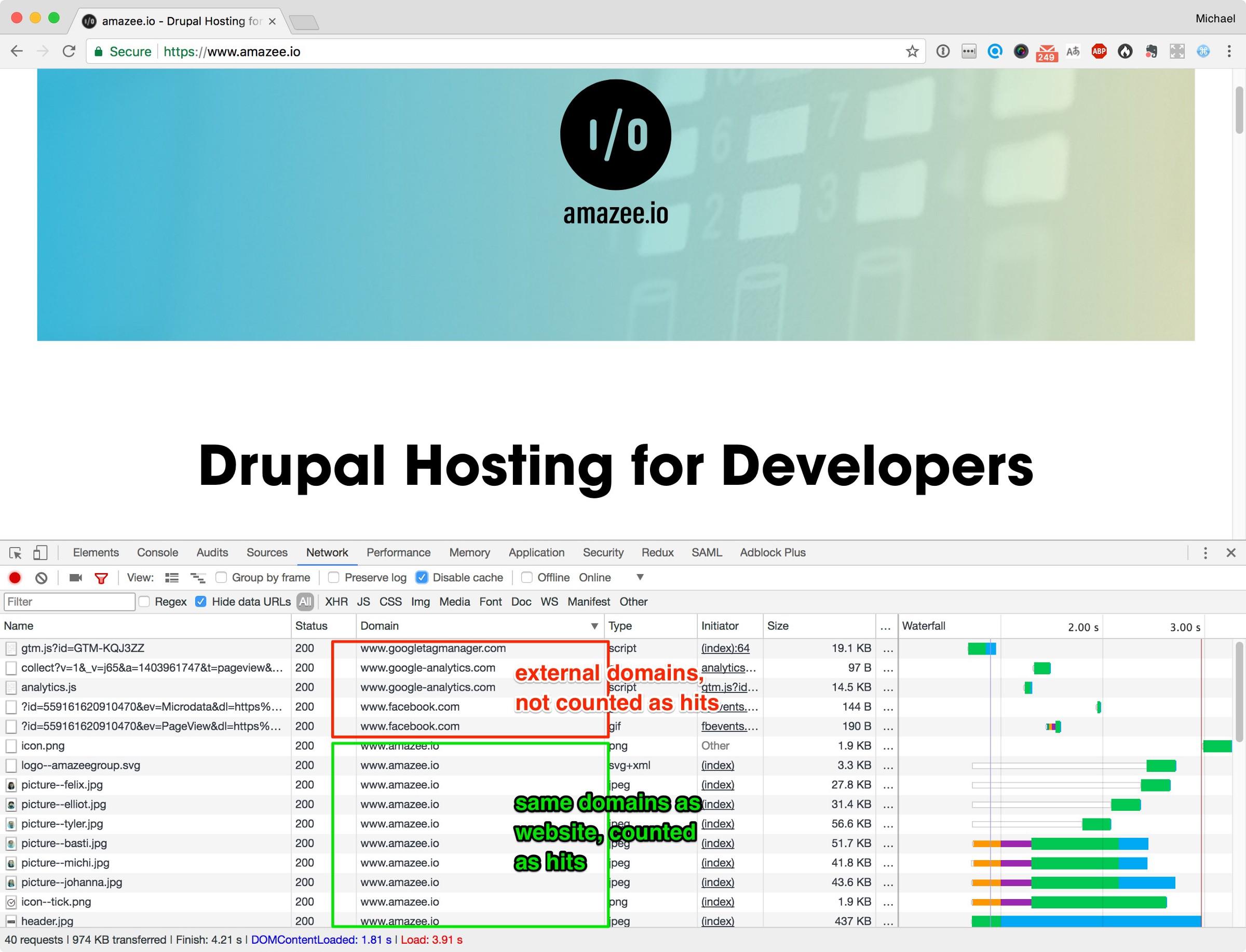Check the Group by frame checkbox
The height and width of the screenshot is (952, 1246).
click(222, 577)
